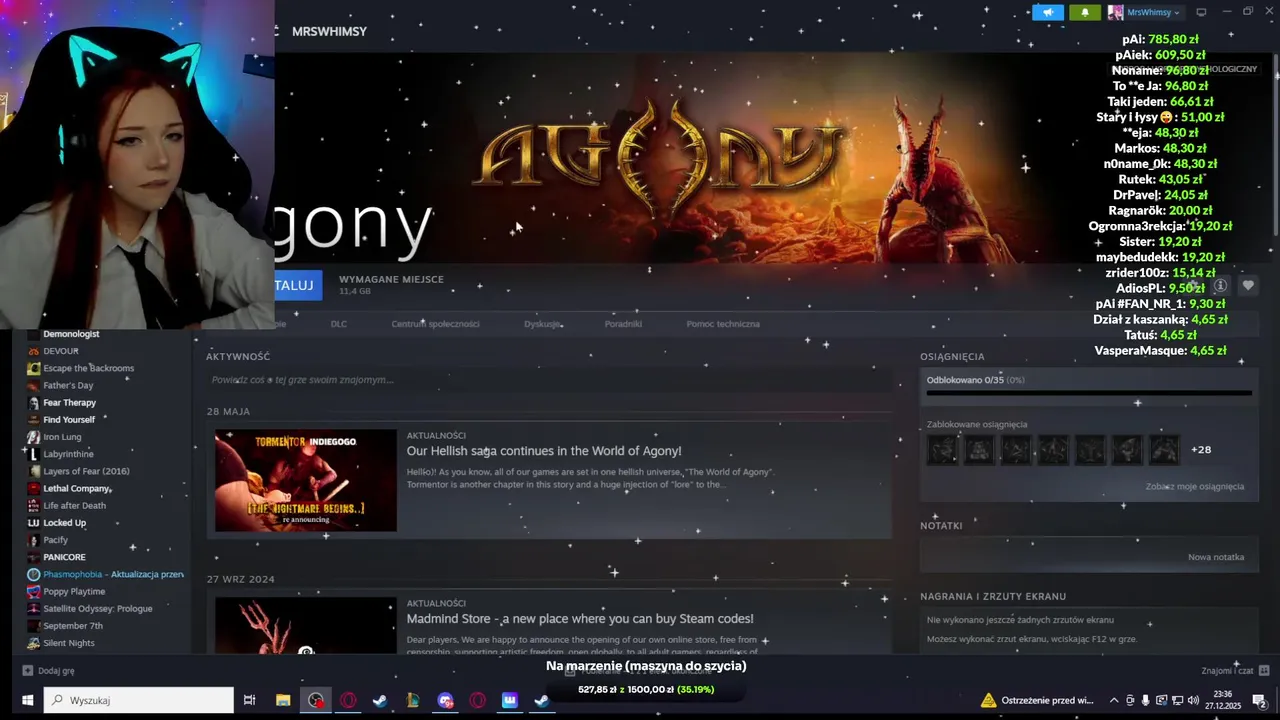Viewport: 1280px width, 720px height.
Task: Select September 7th in library
Action: click(x=73, y=626)
